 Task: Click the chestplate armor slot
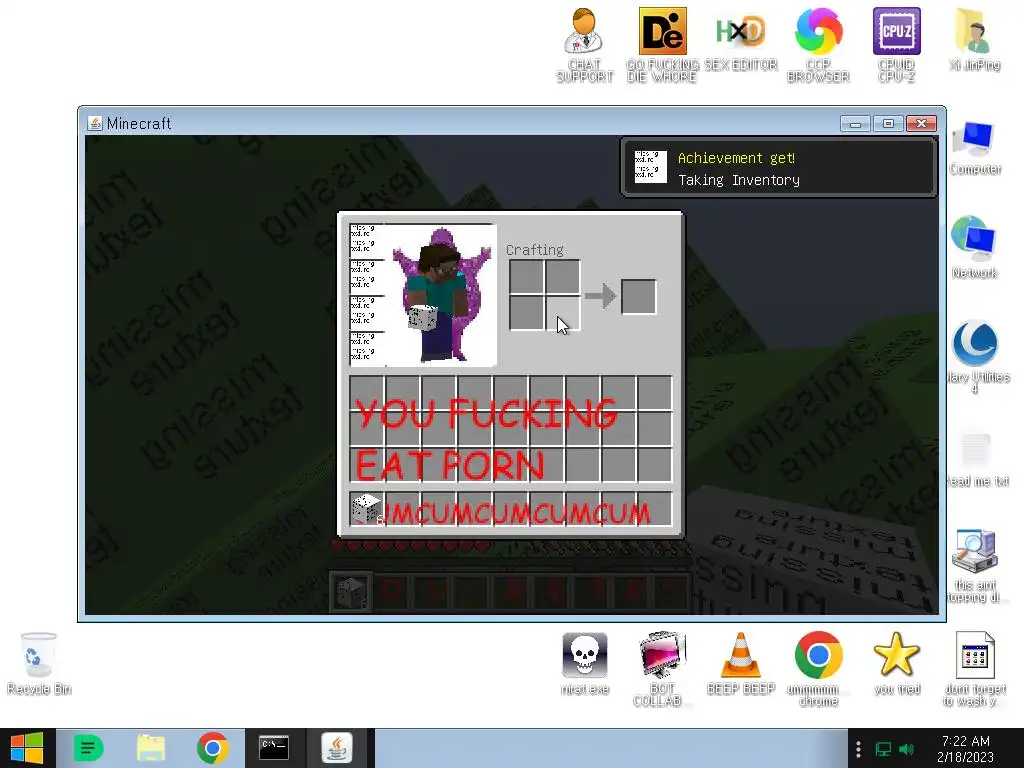[366, 277]
